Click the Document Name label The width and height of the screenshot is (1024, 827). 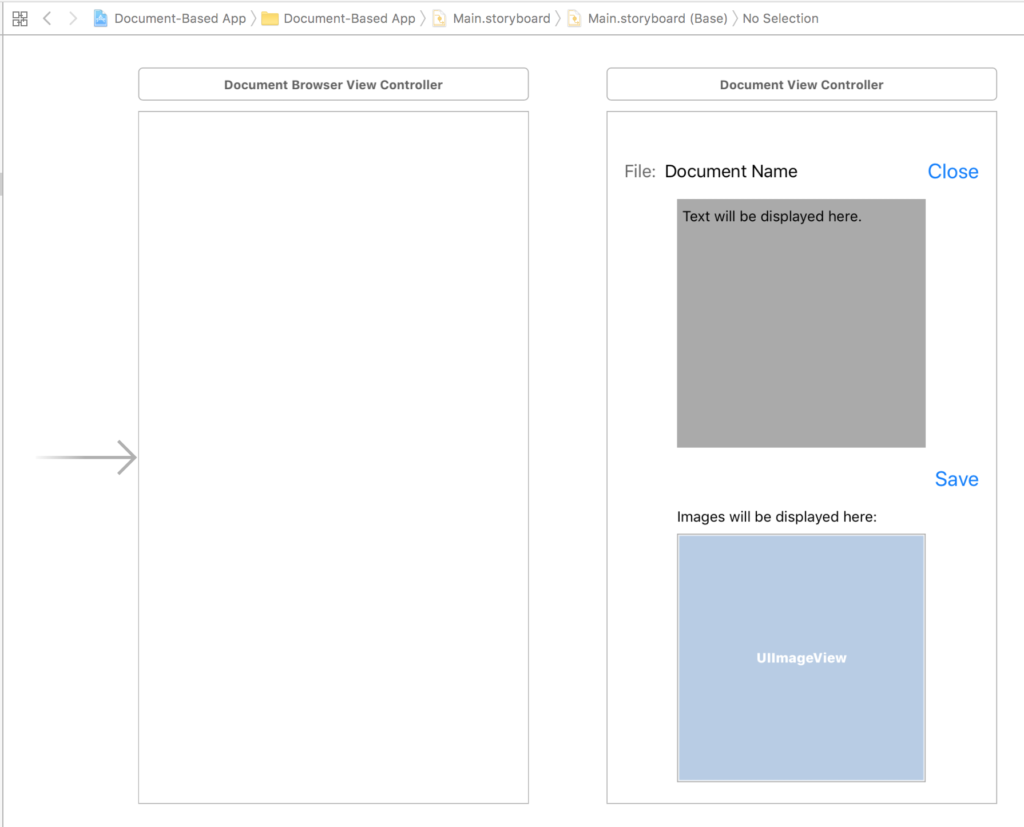click(x=731, y=171)
